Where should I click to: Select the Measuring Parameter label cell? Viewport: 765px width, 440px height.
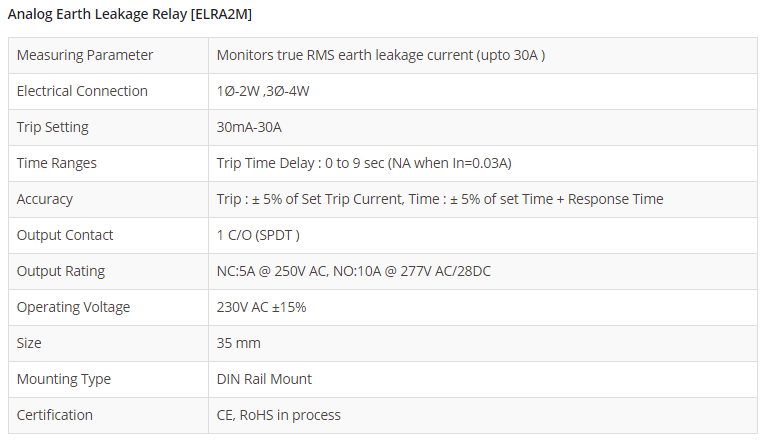click(x=85, y=55)
